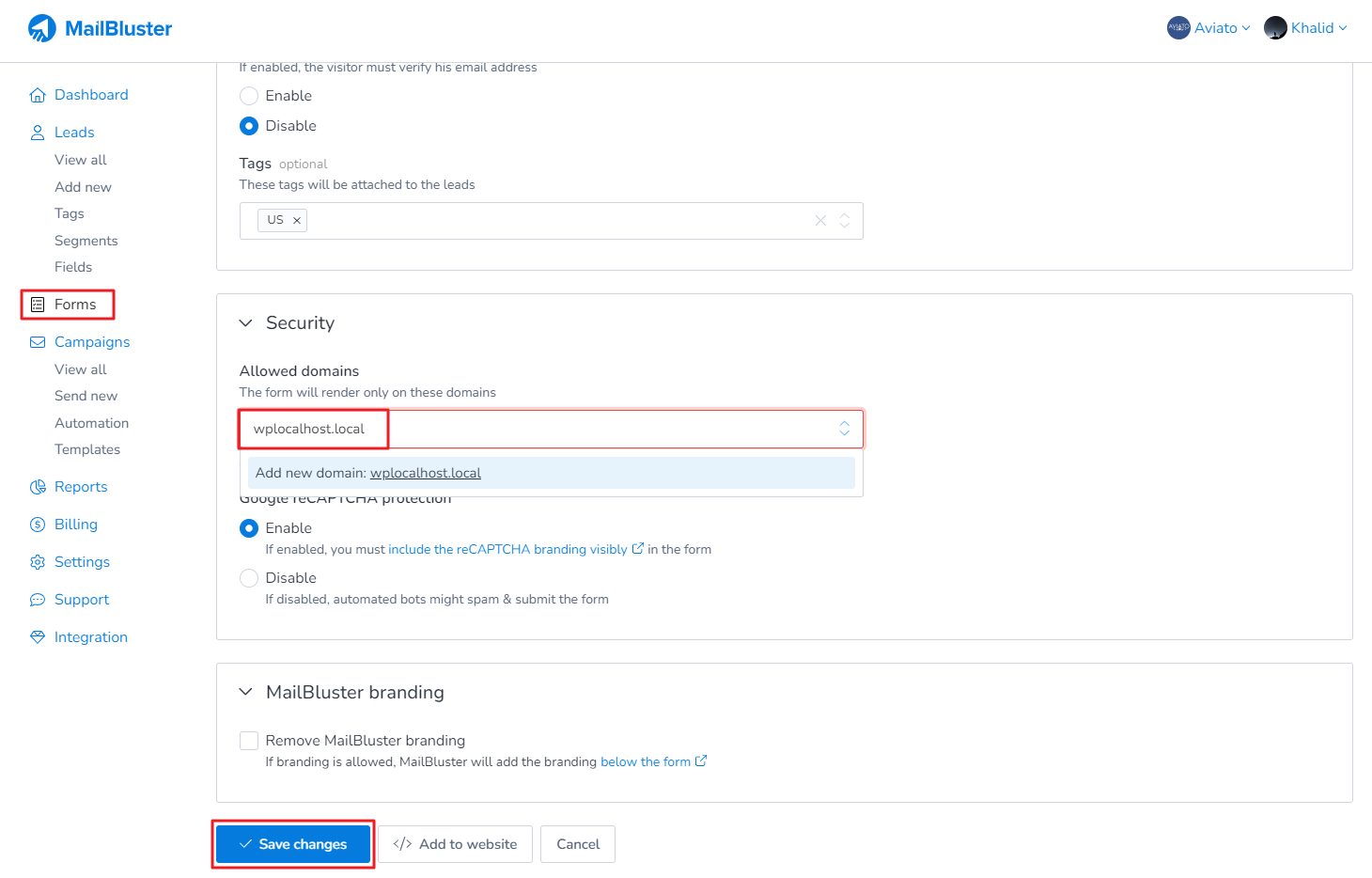Remove the US tag with its x

point(297,221)
